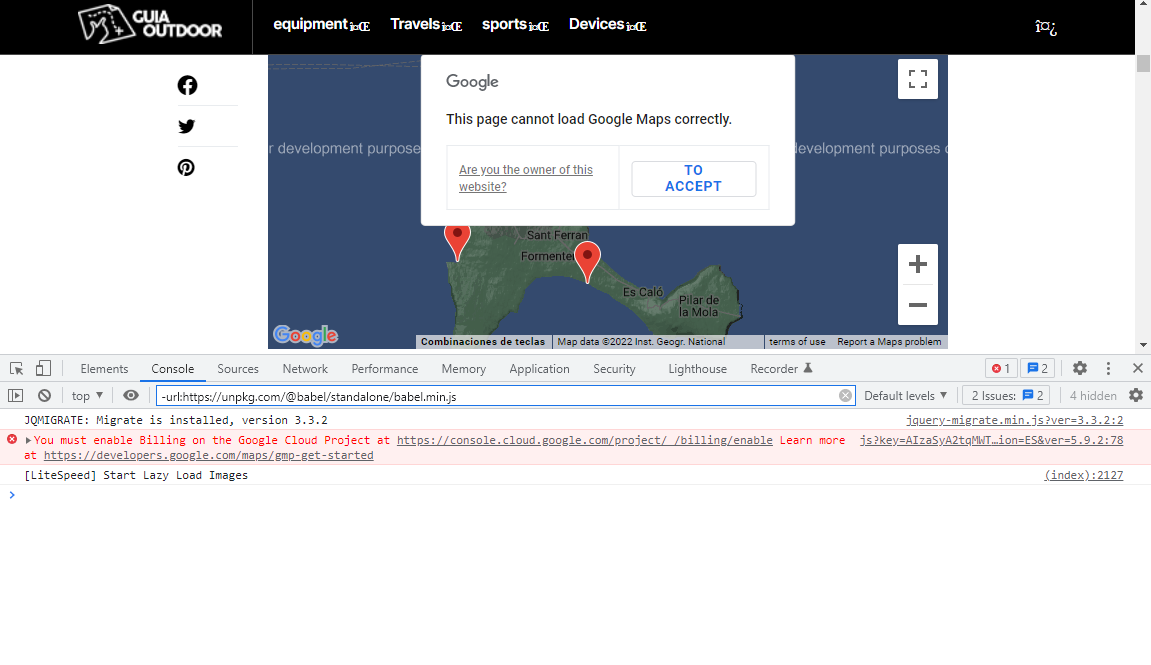Zoom in on the map
Viewport: 1151px width, 665px height.
click(x=918, y=264)
